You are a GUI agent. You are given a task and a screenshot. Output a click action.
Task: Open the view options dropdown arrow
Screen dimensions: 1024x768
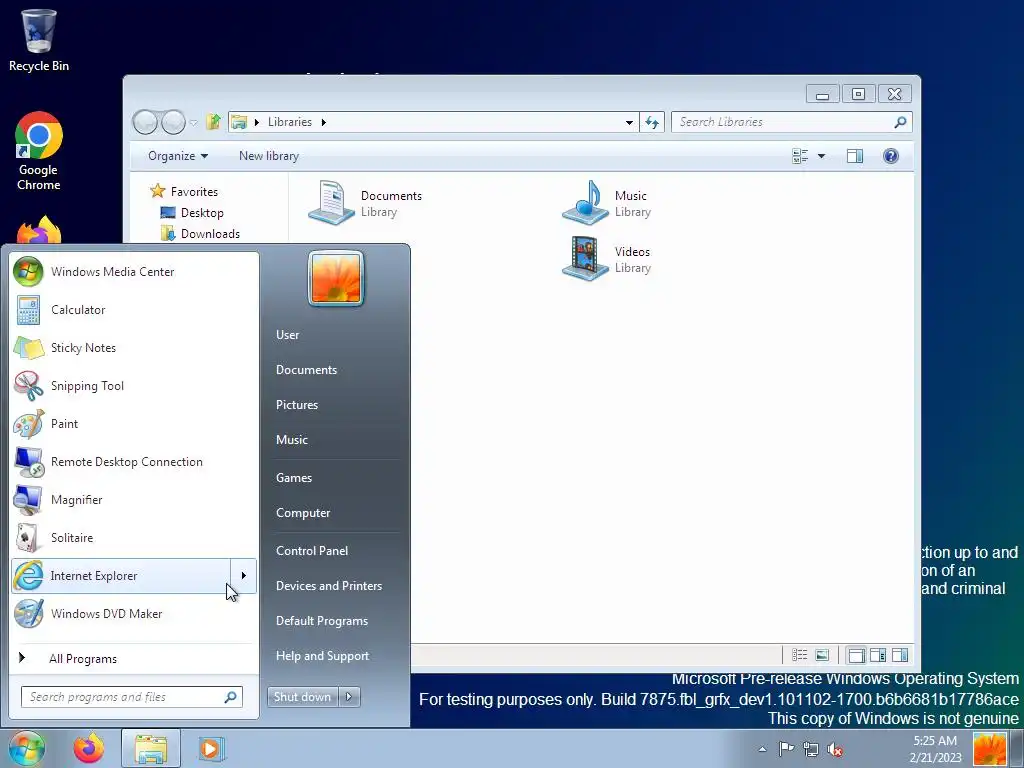pos(822,156)
